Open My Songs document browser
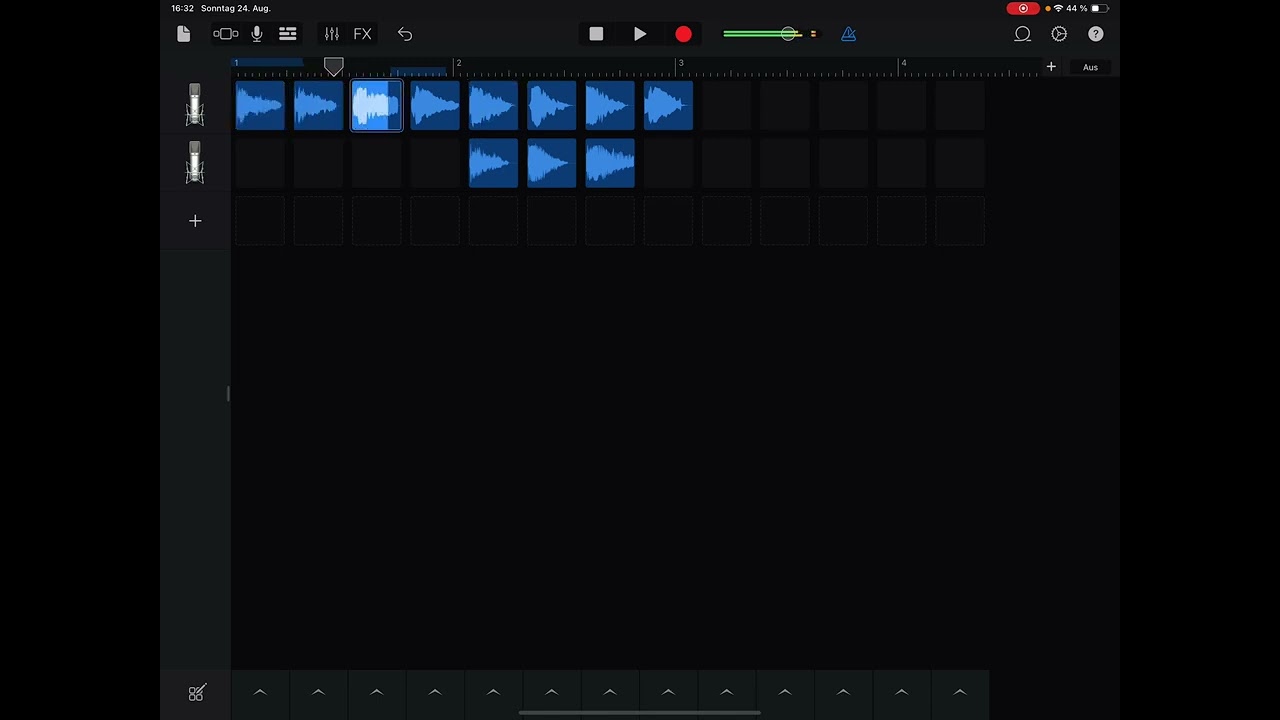The height and width of the screenshot is (720, 1280). point(183,34)
